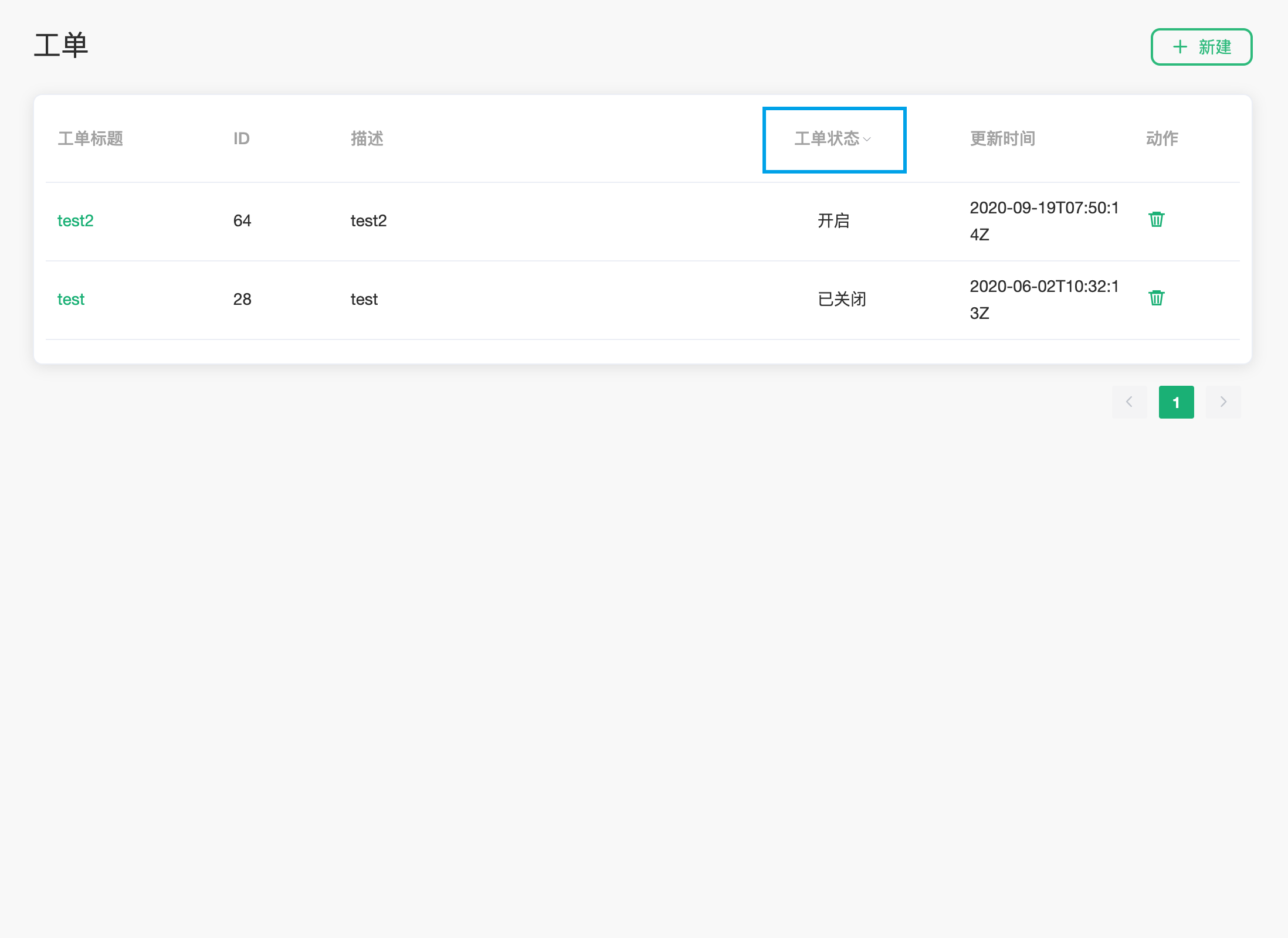Click the 更新时间 column header
1288x938 pixels.
(1002, 139)
